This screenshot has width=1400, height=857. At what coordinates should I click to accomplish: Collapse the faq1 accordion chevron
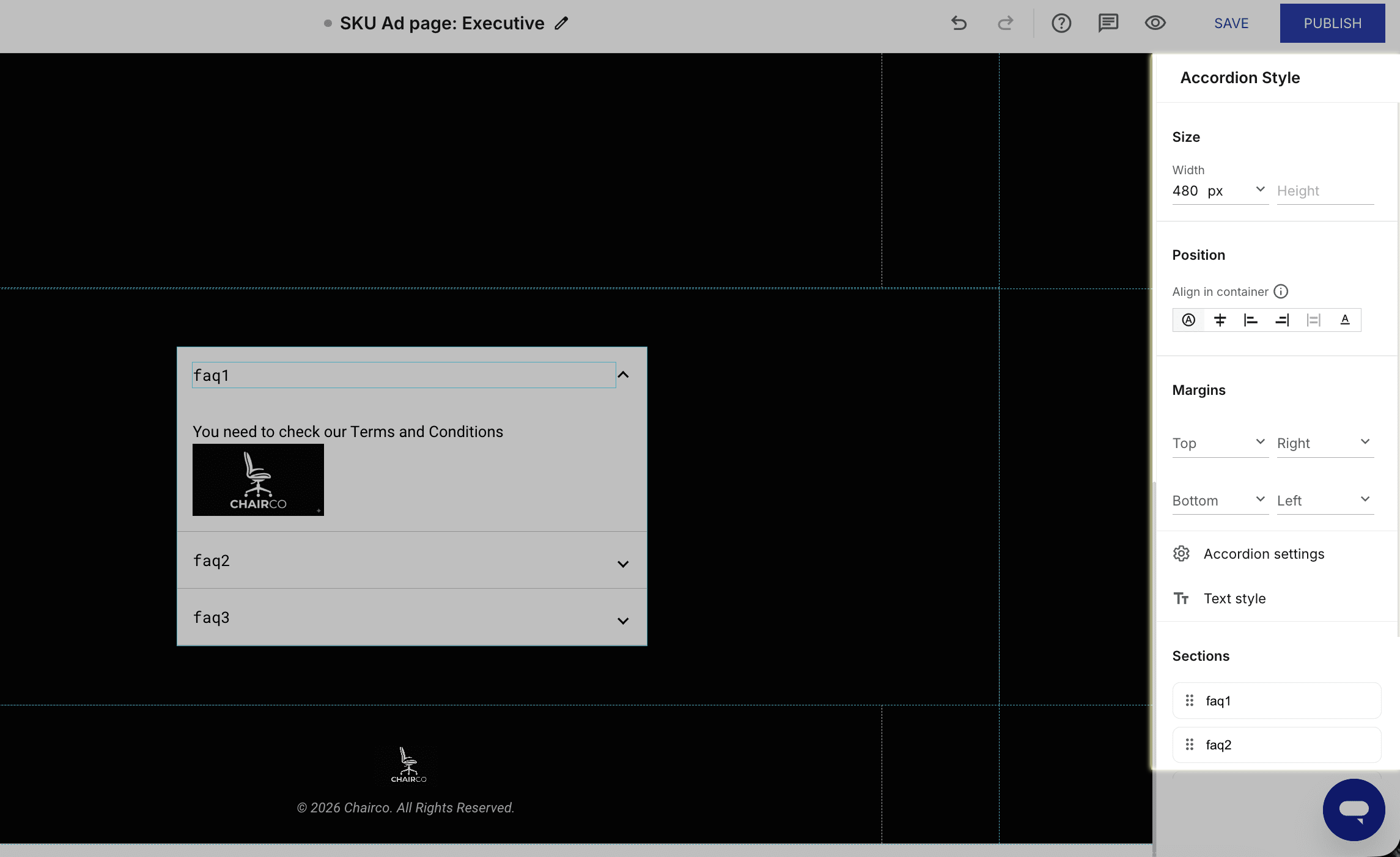623,375
